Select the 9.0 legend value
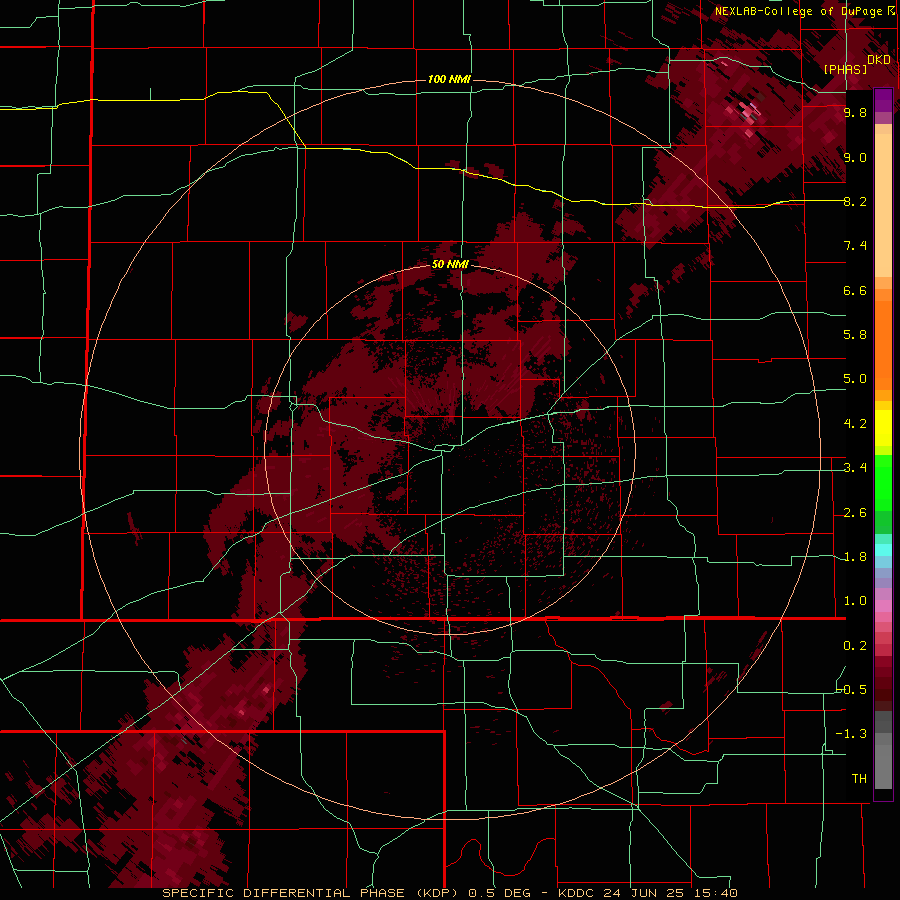This screenshot has height=900, width=900. 855,157
